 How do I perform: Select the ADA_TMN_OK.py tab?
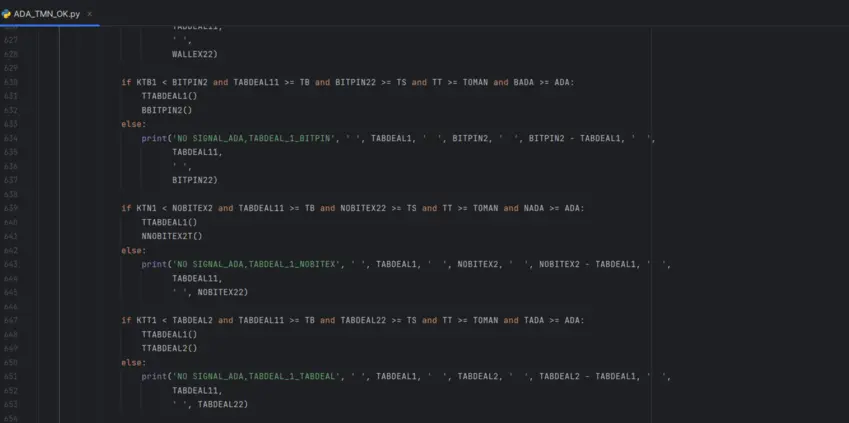click(47, 14)
